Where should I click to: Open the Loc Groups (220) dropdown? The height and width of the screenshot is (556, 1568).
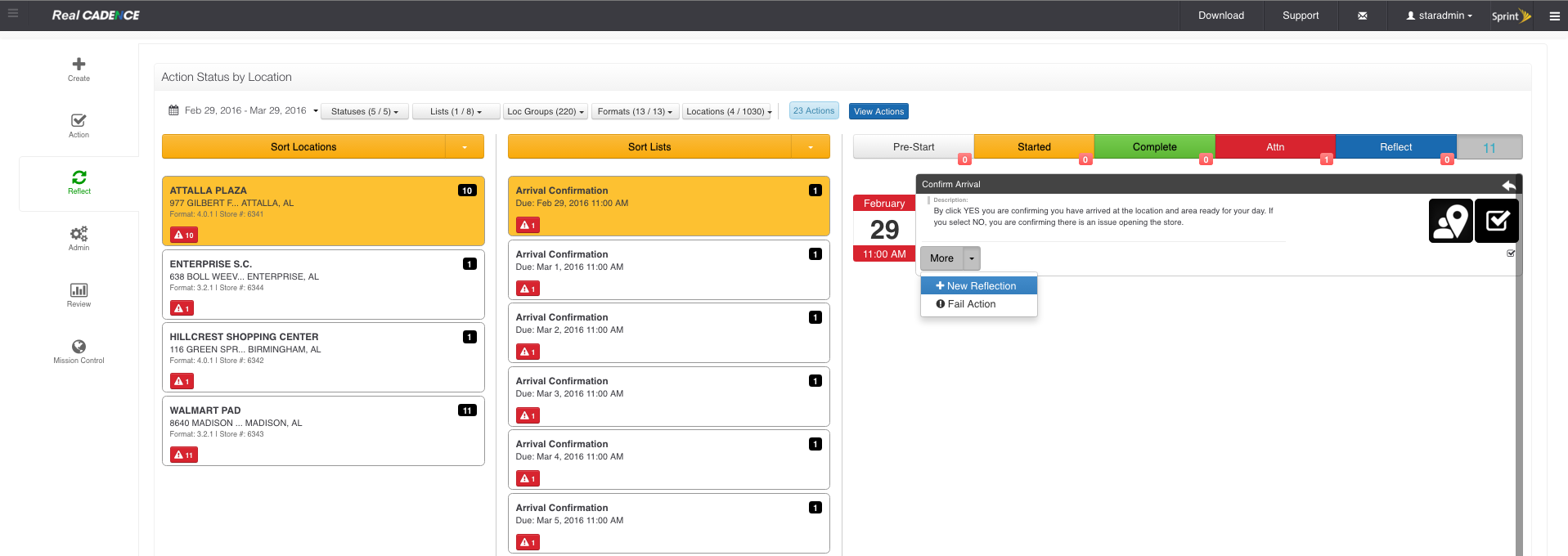coord(545,112)
